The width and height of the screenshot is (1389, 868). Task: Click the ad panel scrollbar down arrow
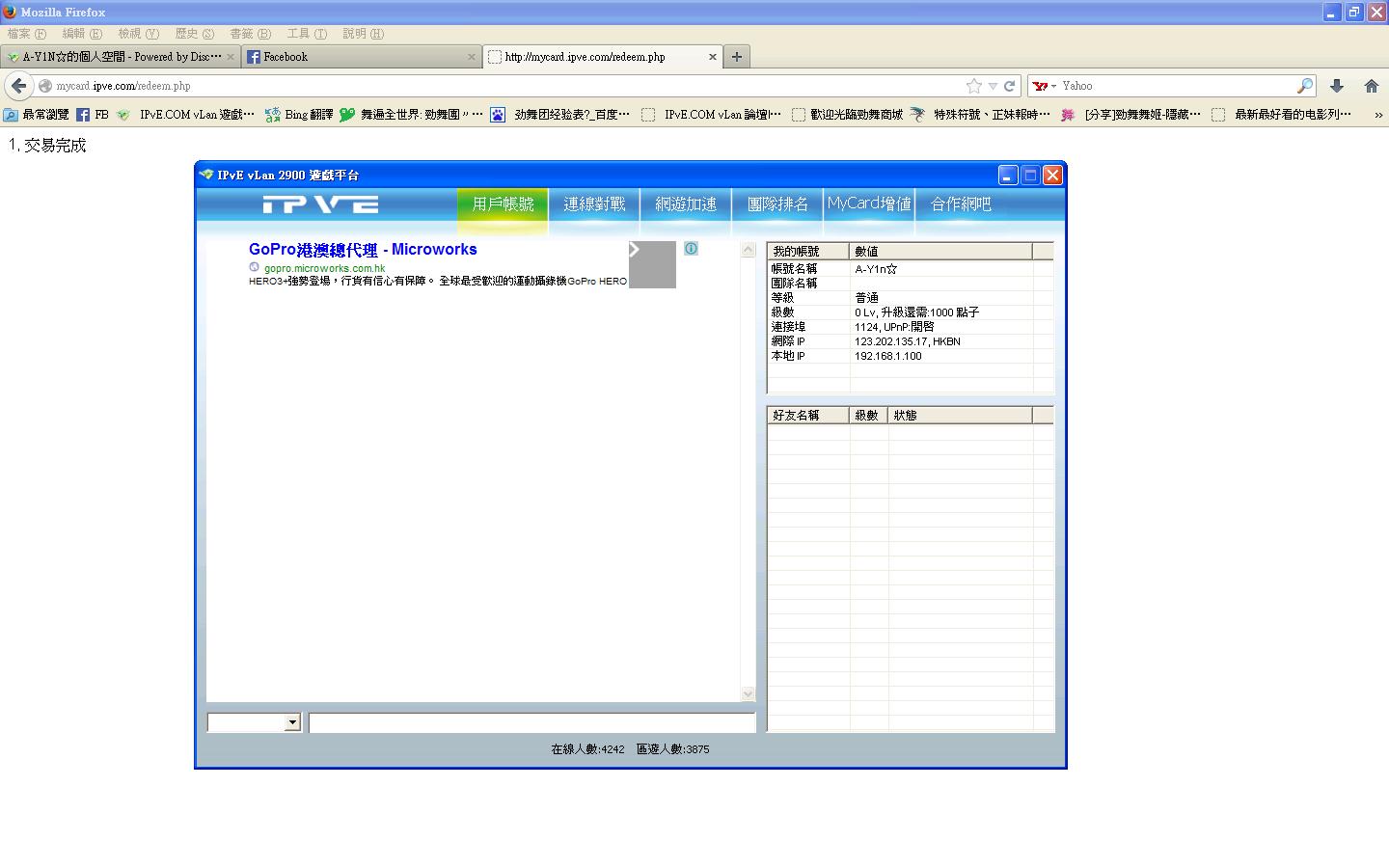[x=748, y=693]
